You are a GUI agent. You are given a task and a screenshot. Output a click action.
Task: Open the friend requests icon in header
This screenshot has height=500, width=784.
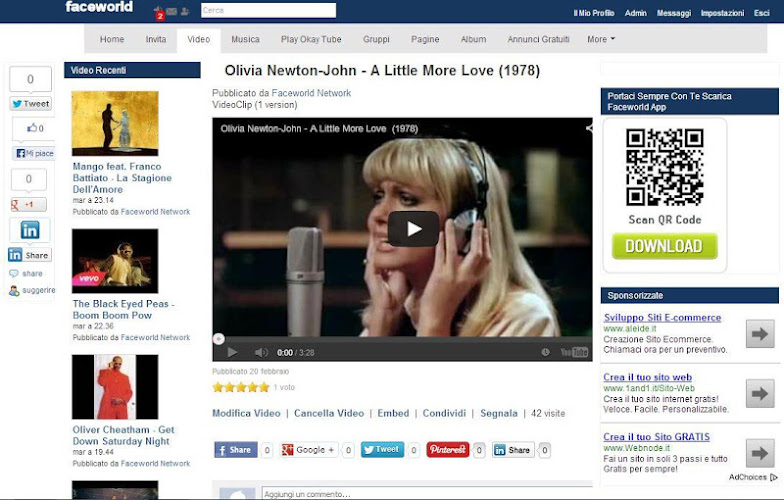tap(184, 11)
